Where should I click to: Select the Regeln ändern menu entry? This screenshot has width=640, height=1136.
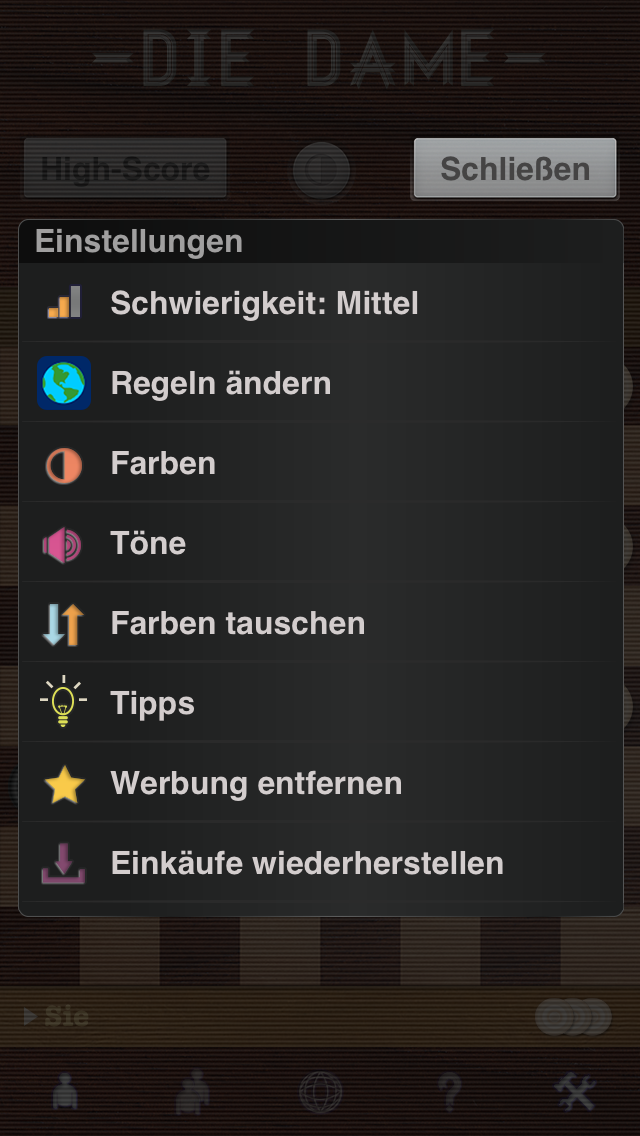click(221, 383)
